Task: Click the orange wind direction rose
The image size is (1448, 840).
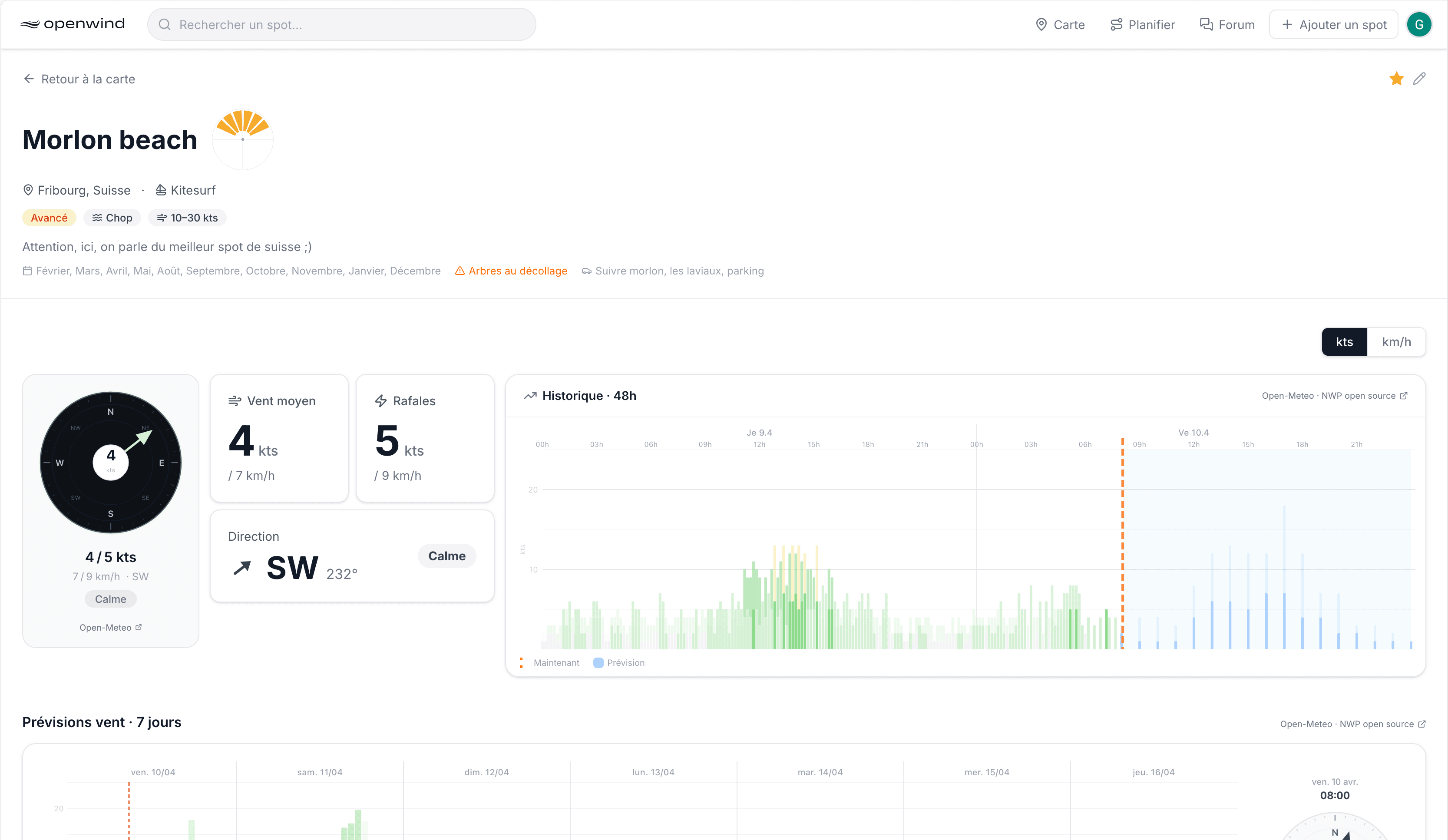Action: pos(242,139)
